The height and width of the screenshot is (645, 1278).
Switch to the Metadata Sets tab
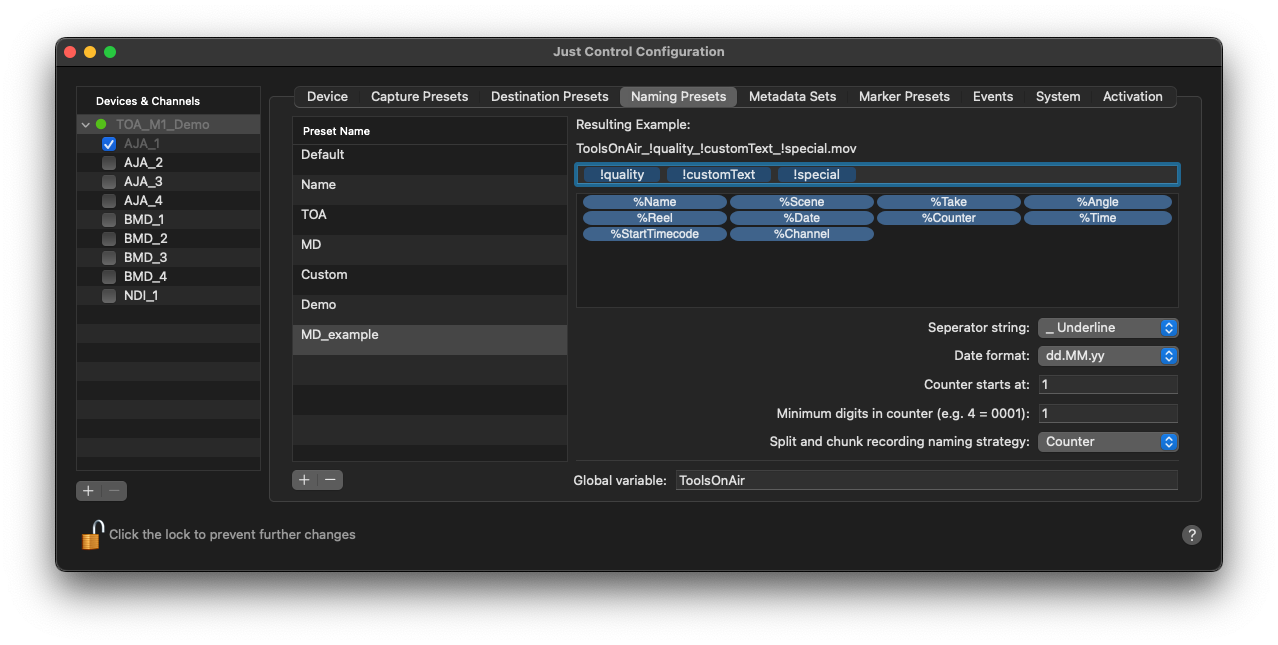tap(792, 97)
